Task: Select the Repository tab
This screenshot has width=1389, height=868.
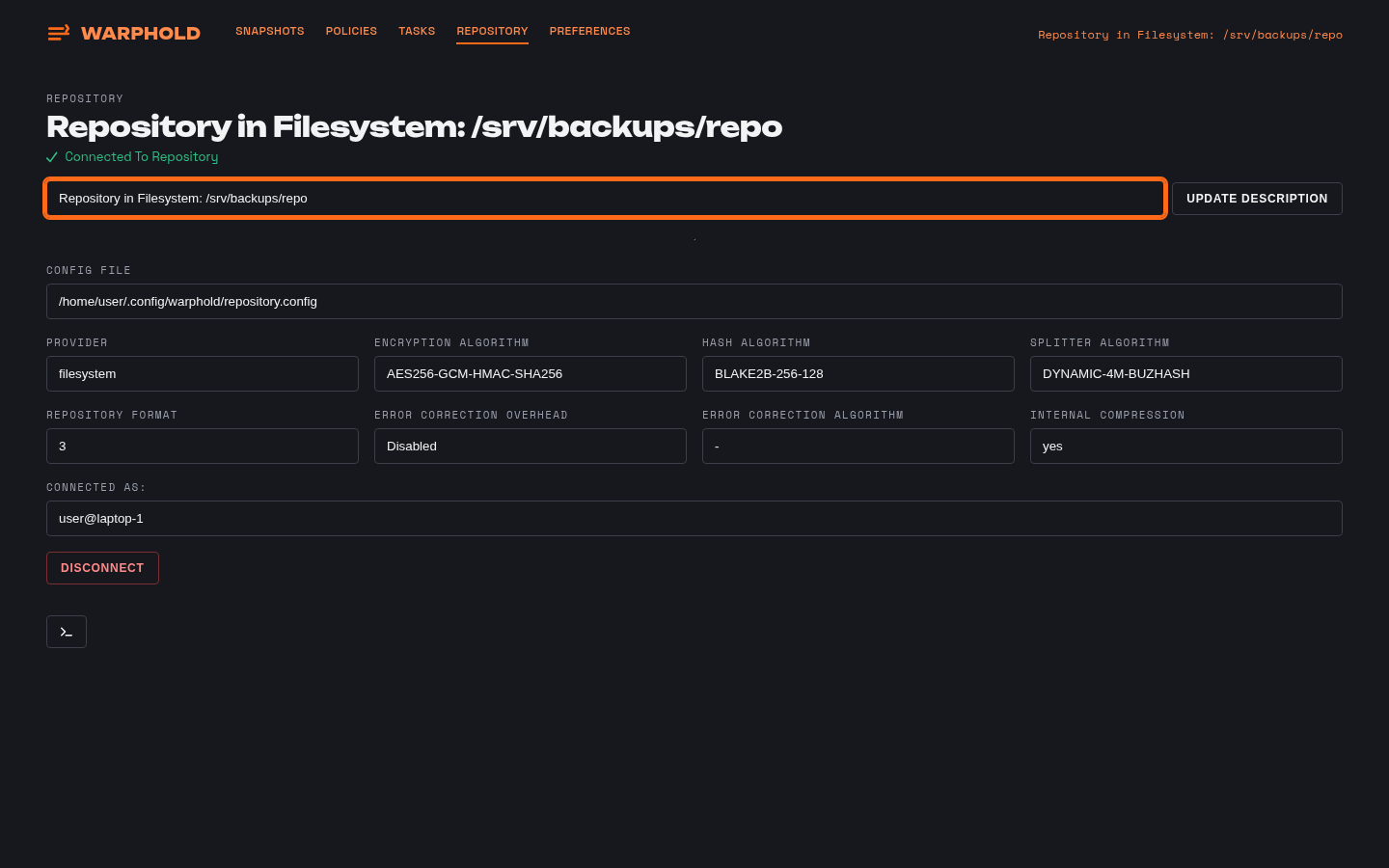Action: [x=492, y=31]
